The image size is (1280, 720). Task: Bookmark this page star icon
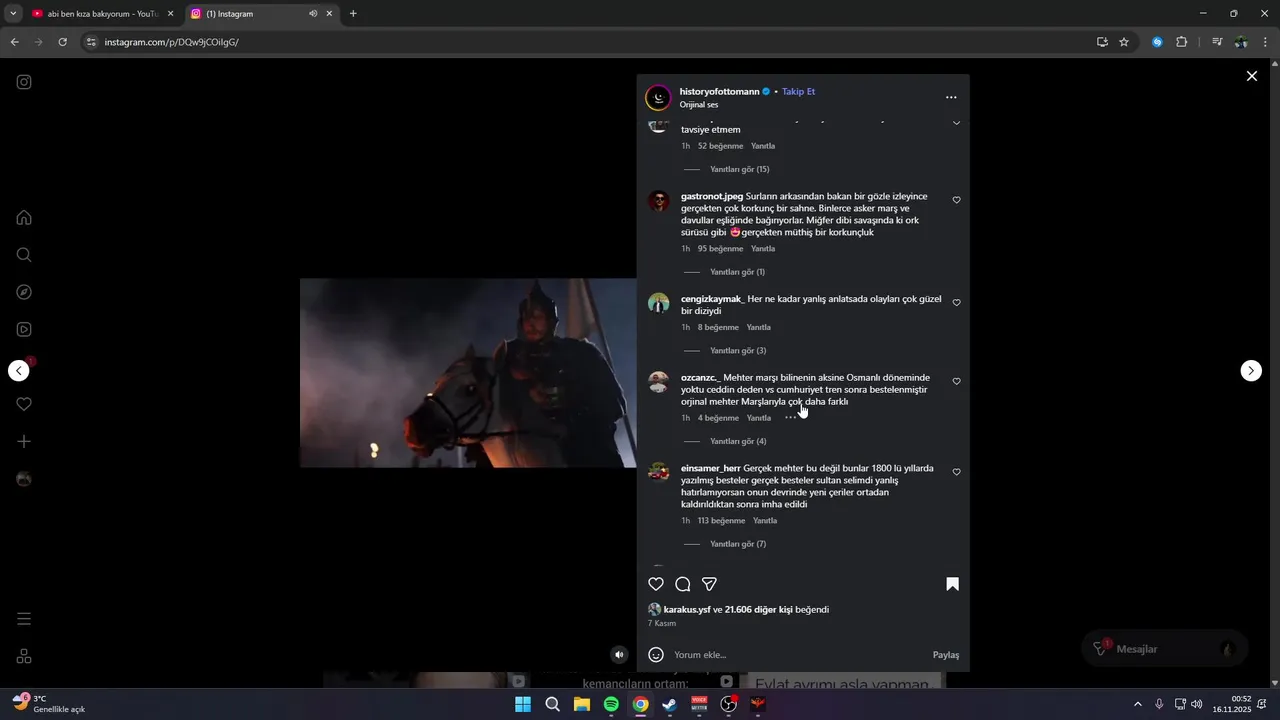coord(1124,42)
